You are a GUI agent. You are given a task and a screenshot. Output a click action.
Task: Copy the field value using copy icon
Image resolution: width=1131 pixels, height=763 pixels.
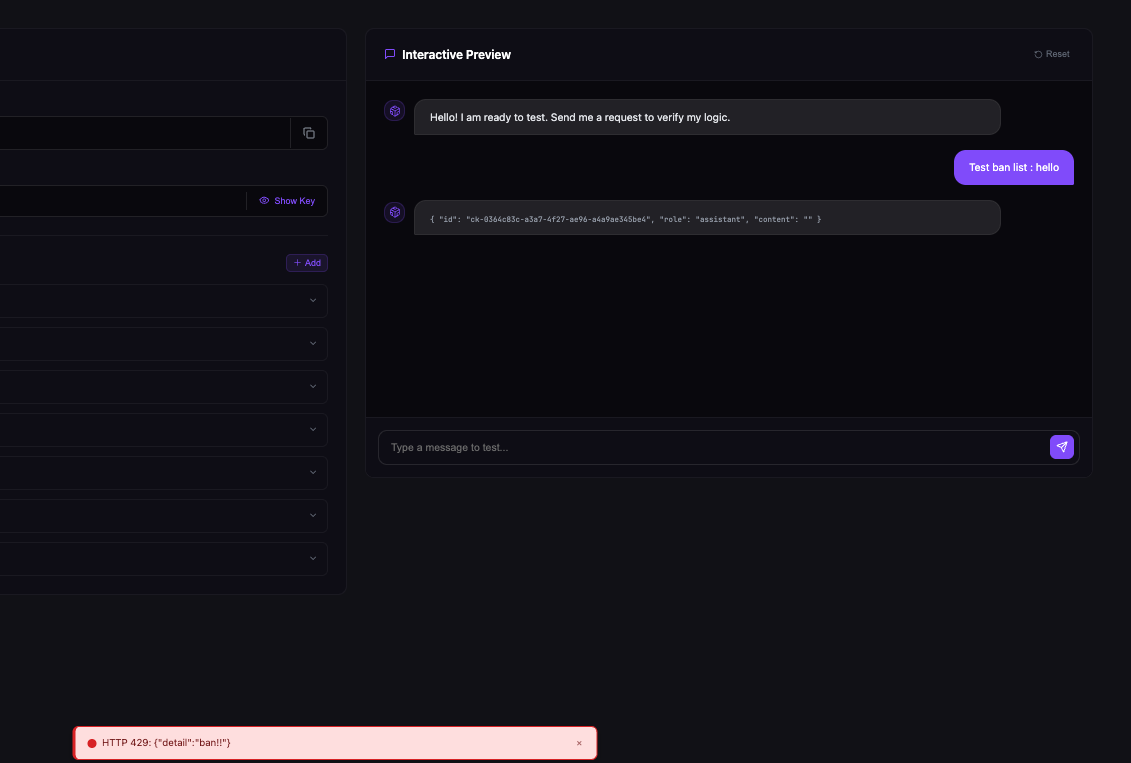point(309,133)
